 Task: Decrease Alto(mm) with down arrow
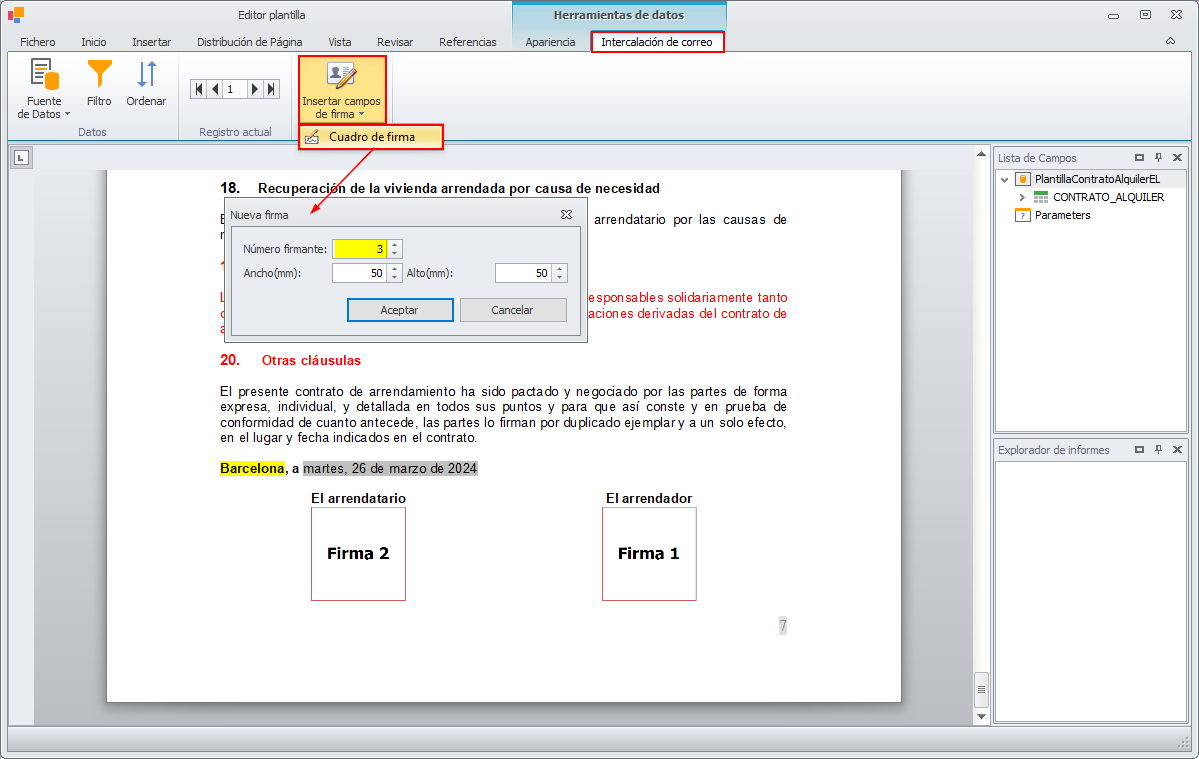pos(560,277)
